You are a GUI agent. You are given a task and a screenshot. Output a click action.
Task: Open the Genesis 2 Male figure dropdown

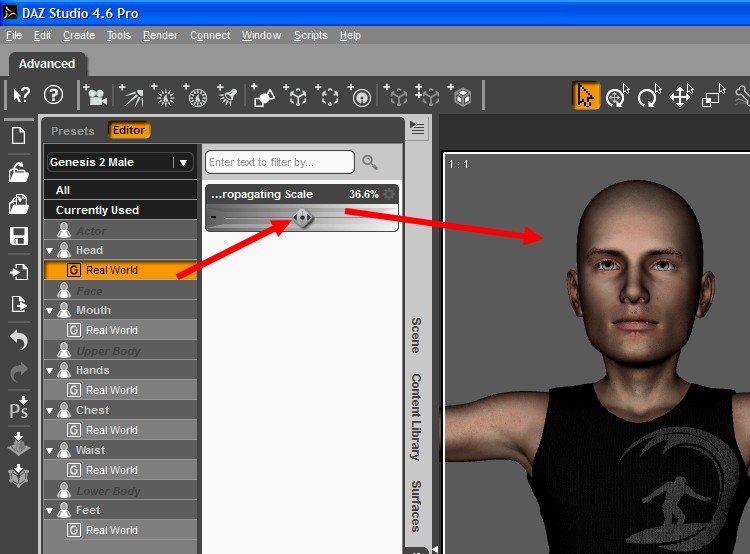pos(120,162)
